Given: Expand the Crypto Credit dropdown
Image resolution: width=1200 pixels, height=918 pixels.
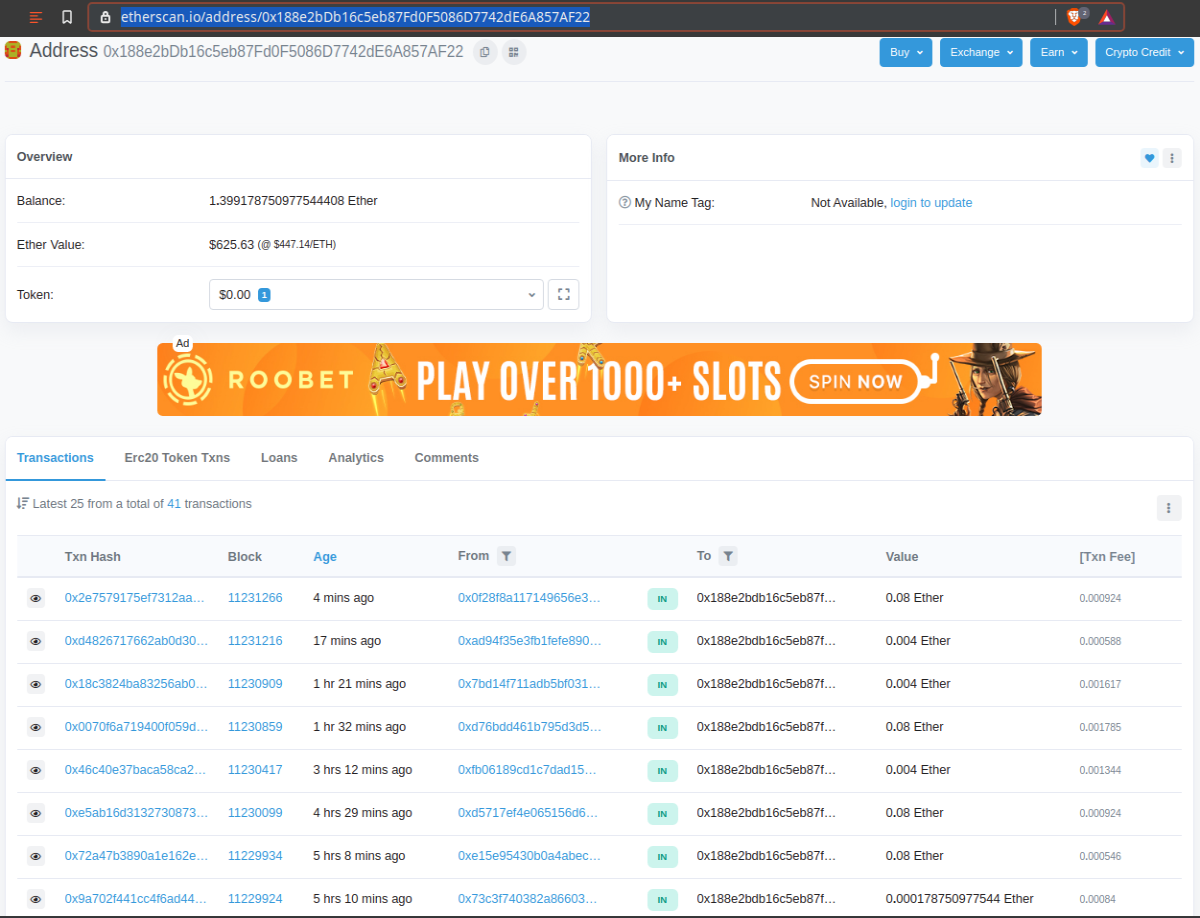Looking at the screenshot, I should [x=1145, y=52].
